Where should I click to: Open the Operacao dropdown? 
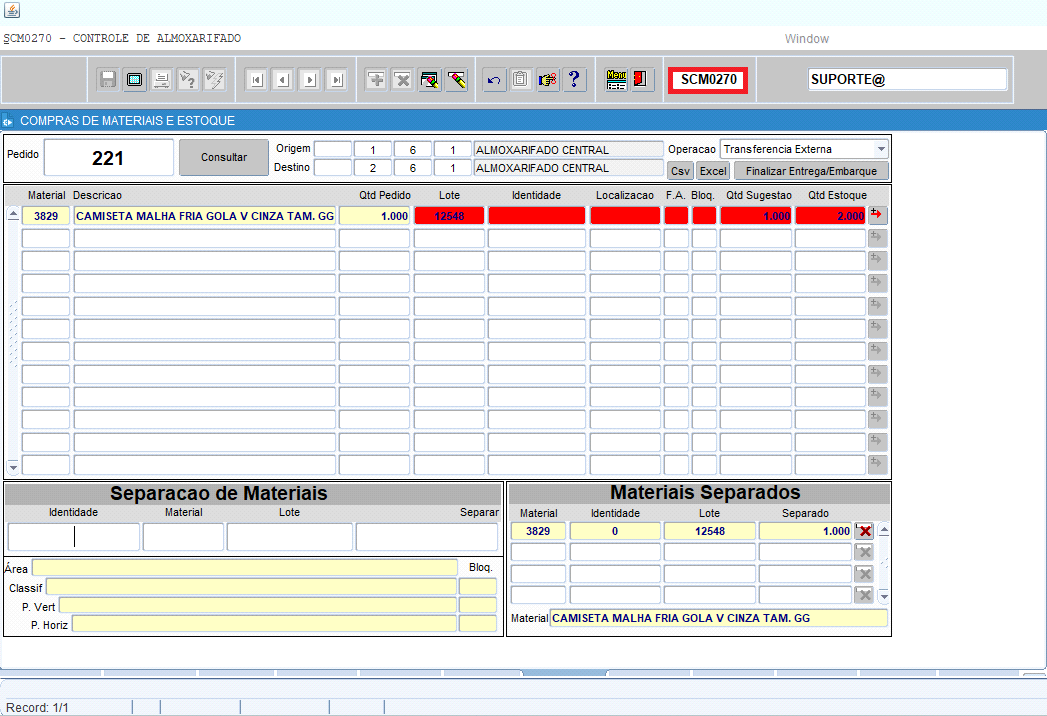click(x=881, y=149)
